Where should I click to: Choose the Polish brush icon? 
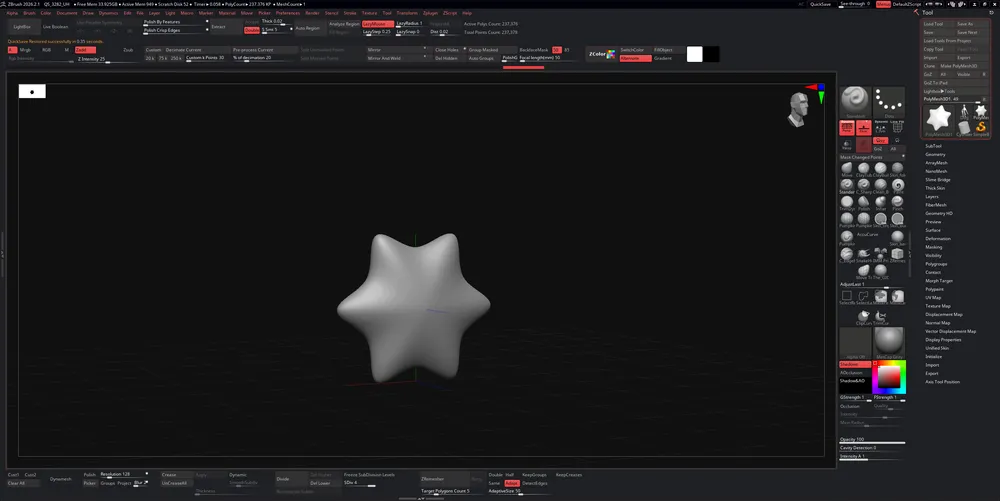click(864, 203)
